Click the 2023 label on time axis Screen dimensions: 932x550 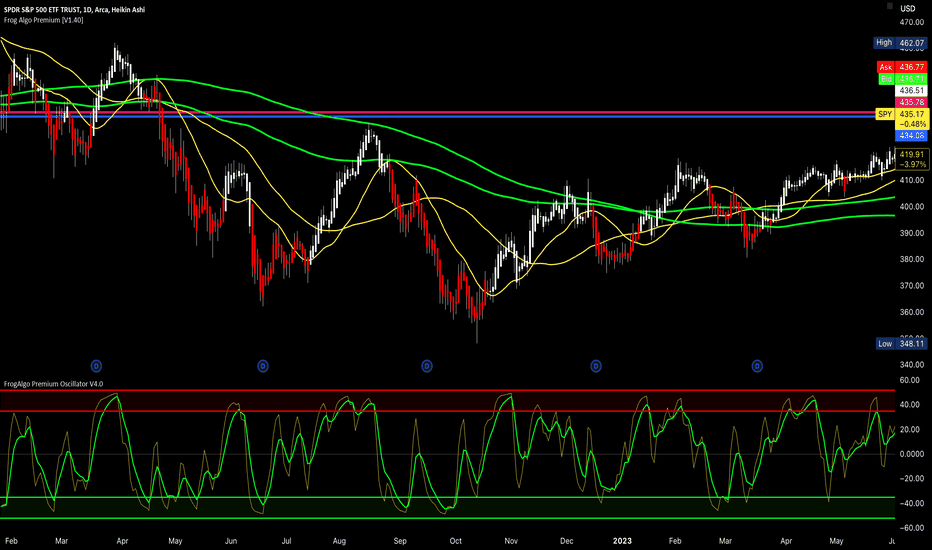point(622,541)
